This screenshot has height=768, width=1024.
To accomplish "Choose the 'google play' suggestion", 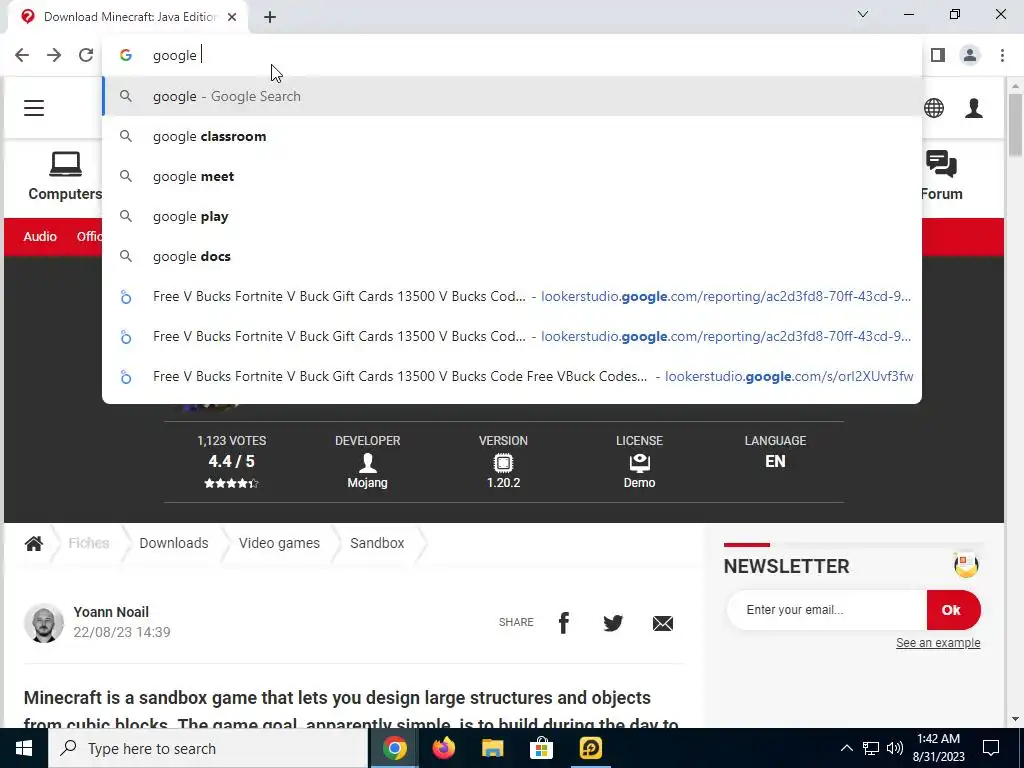I will click(x=512, y=216).
